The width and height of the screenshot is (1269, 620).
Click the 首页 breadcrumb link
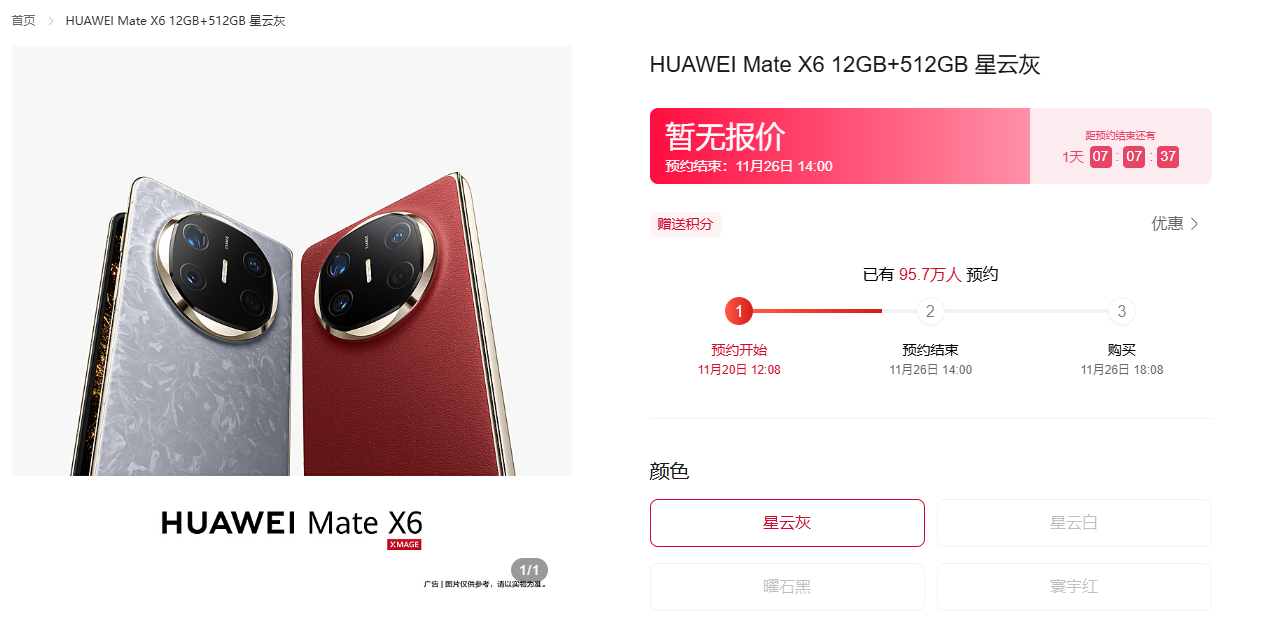tap(23, 21)
